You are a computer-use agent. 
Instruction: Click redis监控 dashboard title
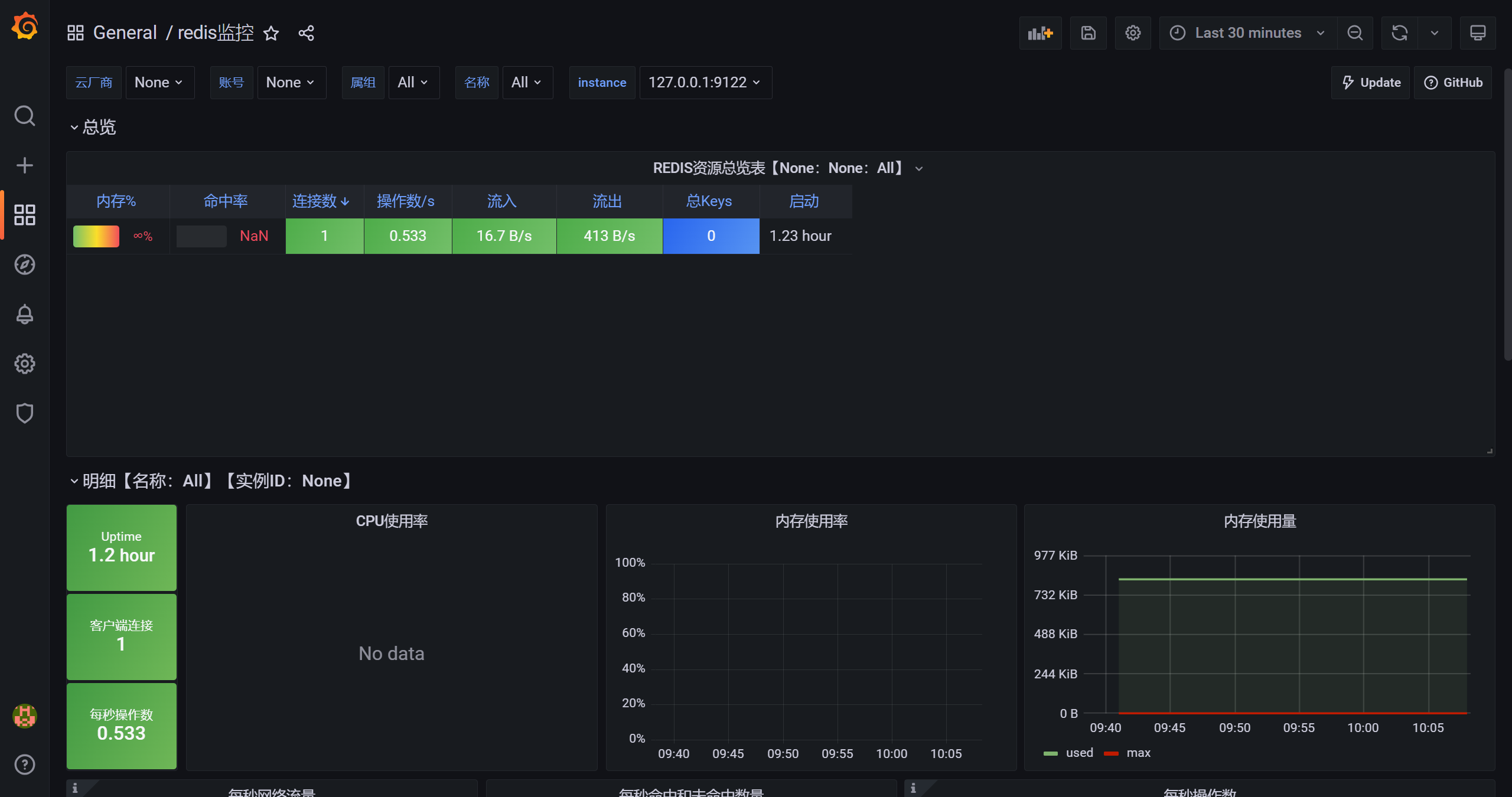(216, 33)
